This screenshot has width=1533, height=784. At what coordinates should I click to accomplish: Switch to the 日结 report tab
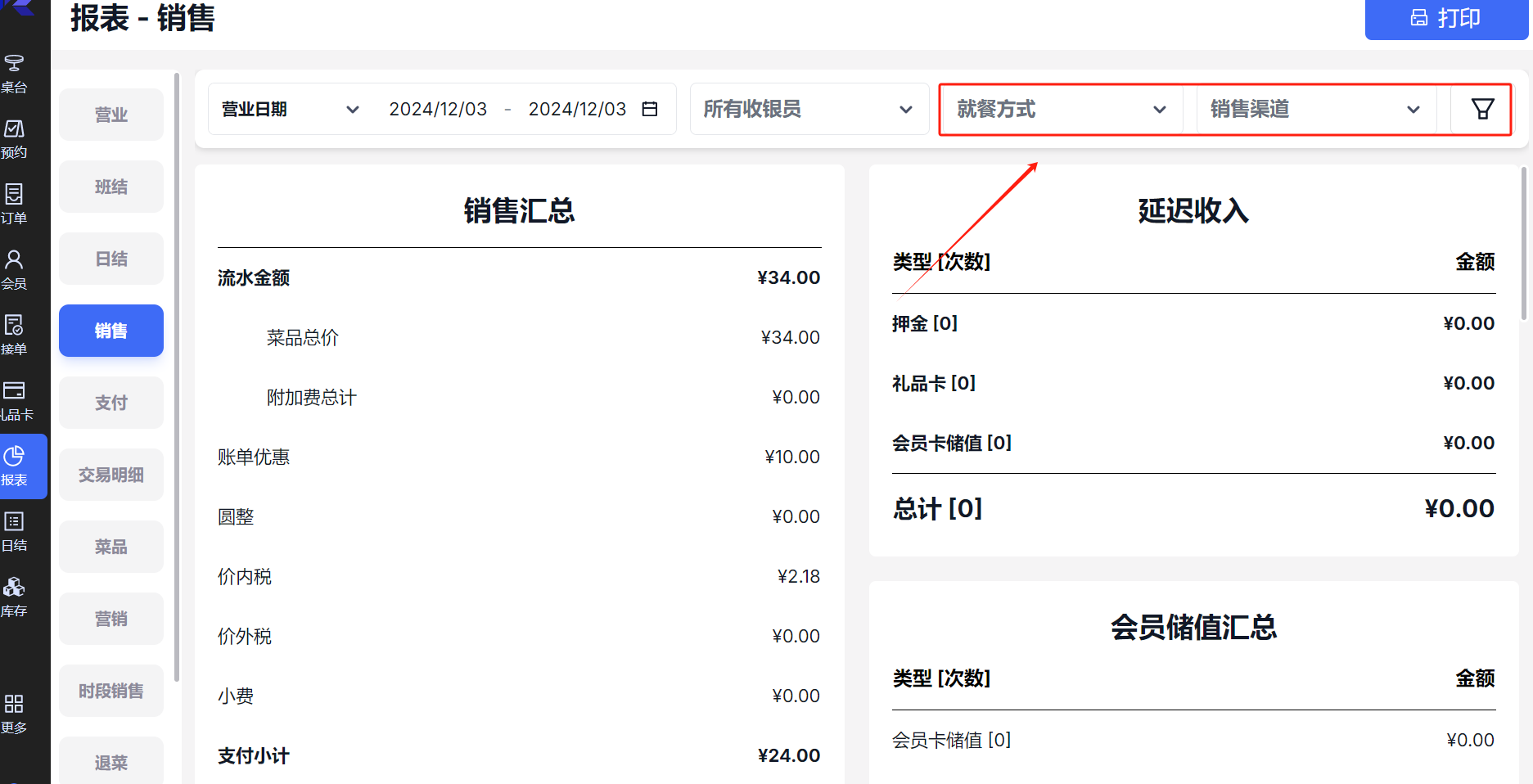111,259
